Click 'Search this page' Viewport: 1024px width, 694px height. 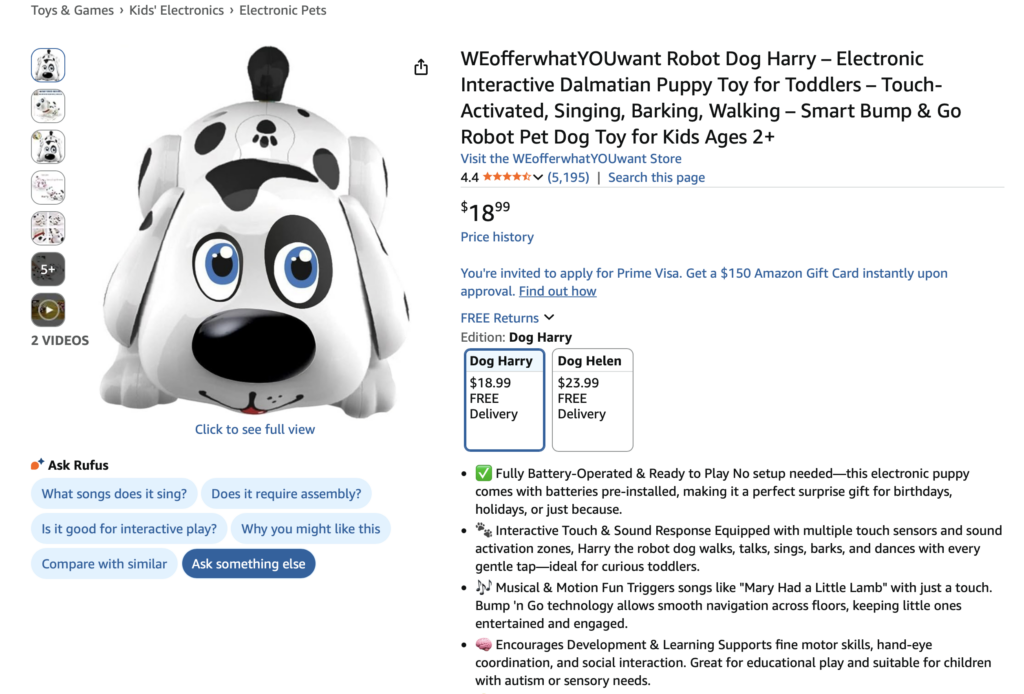tap(656, 177)
